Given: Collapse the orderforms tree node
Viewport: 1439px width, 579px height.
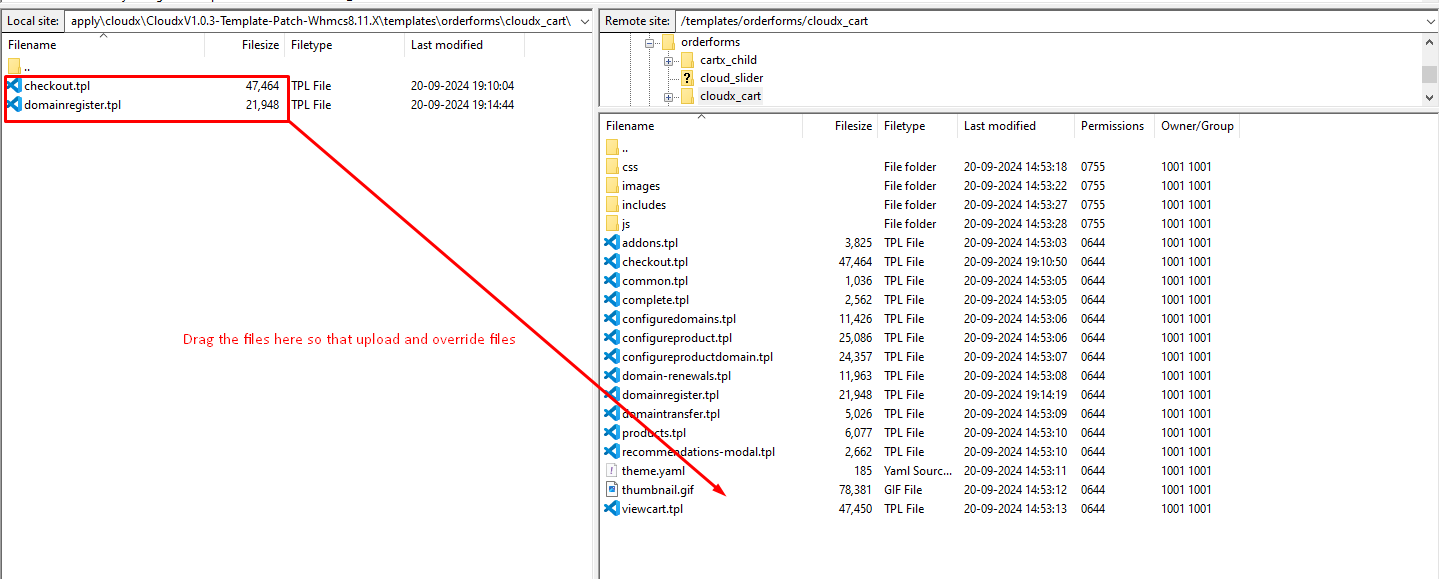Looking at the screenshot, I should point(650,43).
